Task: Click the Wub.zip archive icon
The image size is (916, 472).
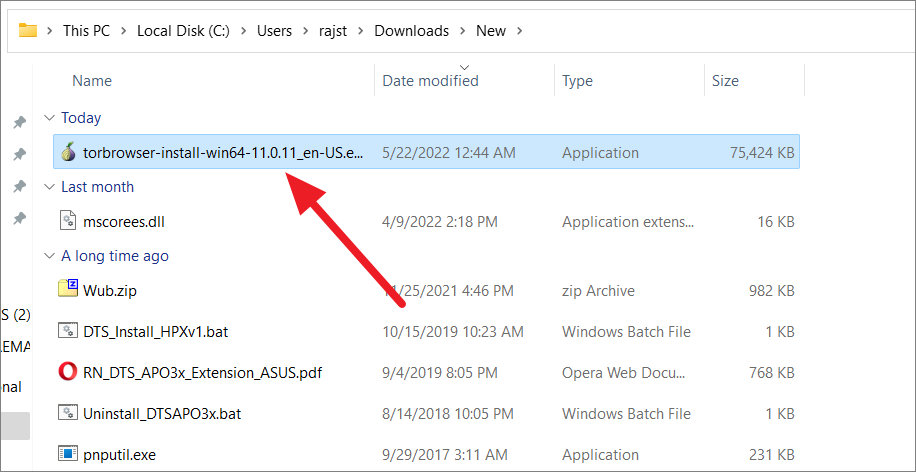Action: [68, 289]
